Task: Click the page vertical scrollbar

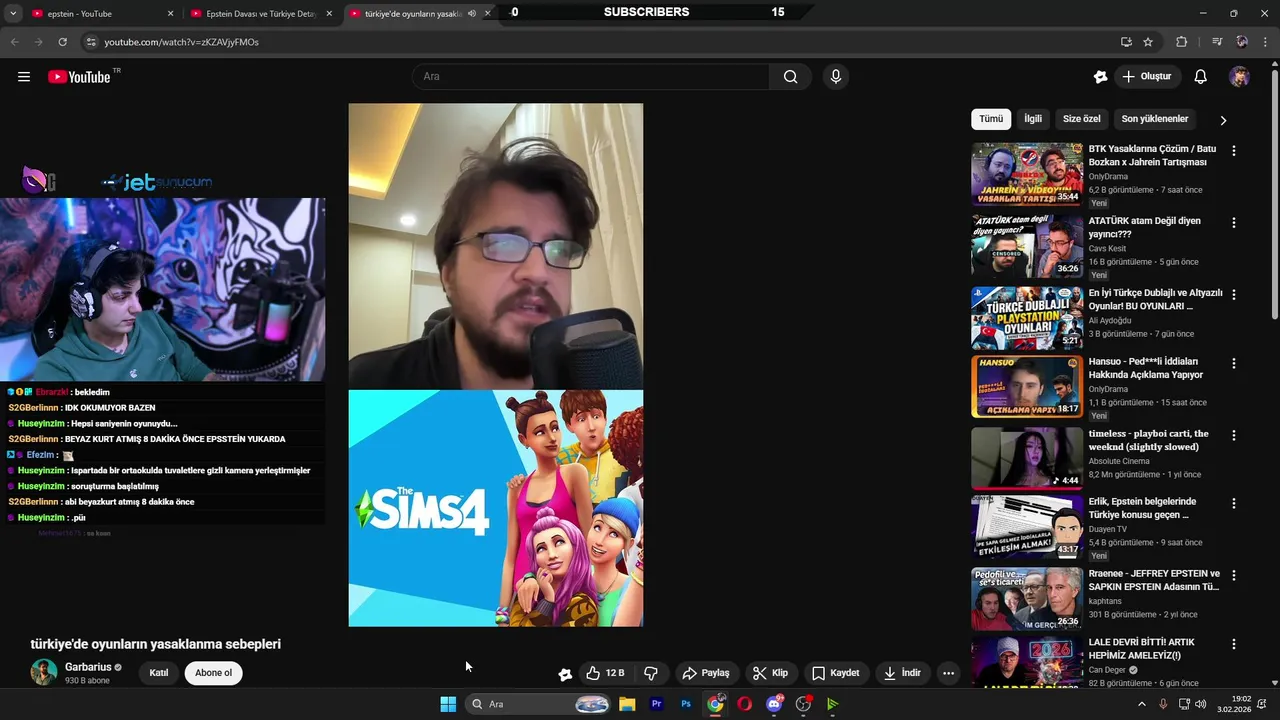Action: coord(1274,195)
